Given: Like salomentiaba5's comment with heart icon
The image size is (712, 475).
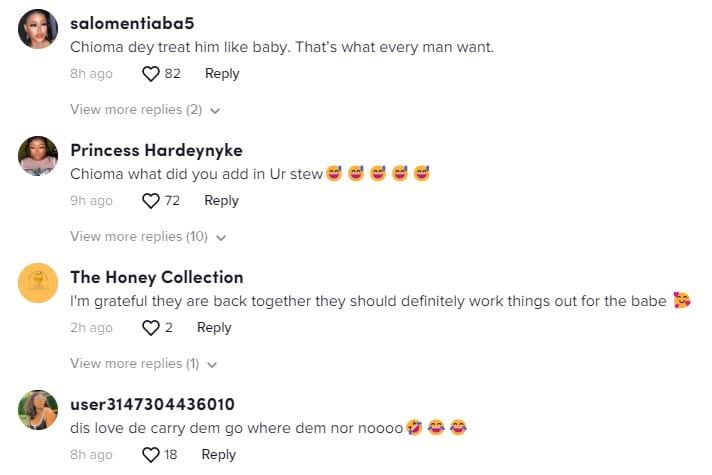Looking at the screenshot, I should 151,73.
